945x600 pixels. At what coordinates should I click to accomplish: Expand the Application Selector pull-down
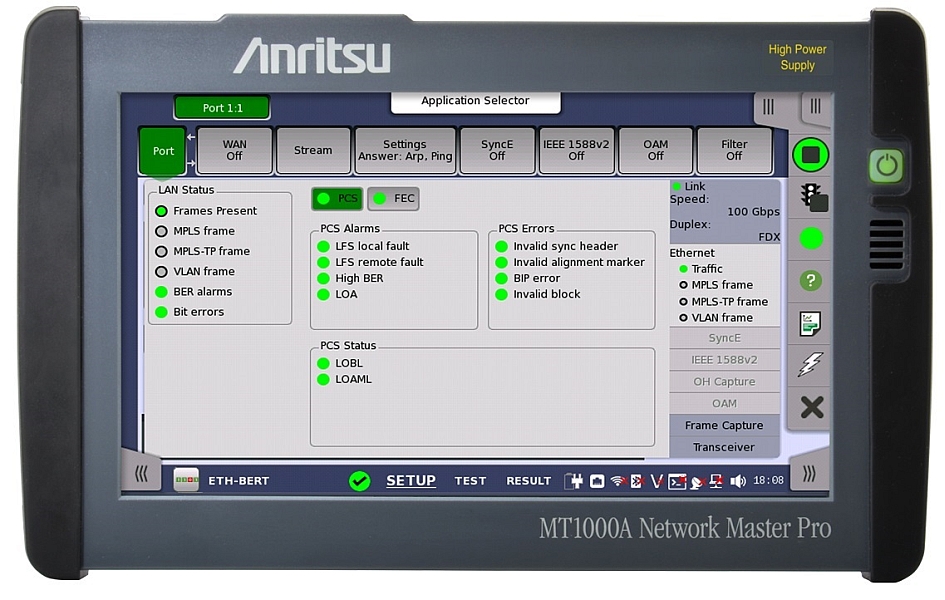tap(475, 101)
